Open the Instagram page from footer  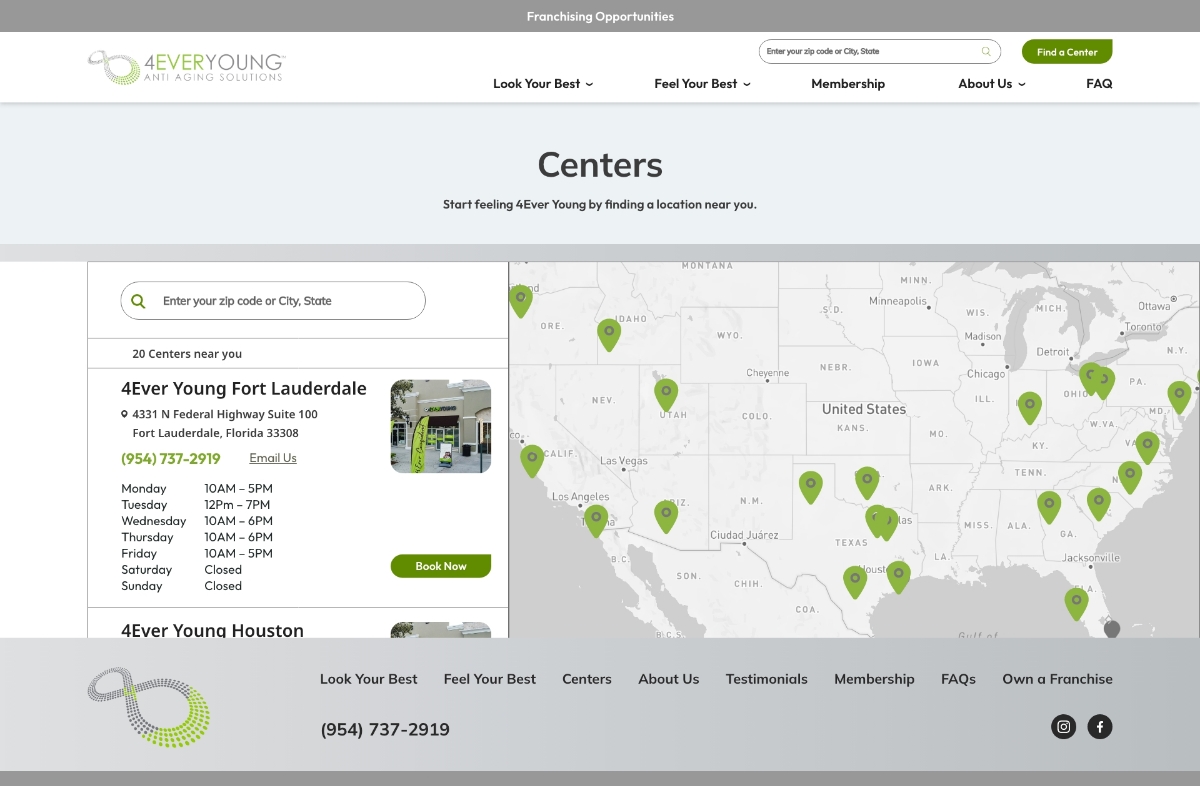(x=1064, y=727)
